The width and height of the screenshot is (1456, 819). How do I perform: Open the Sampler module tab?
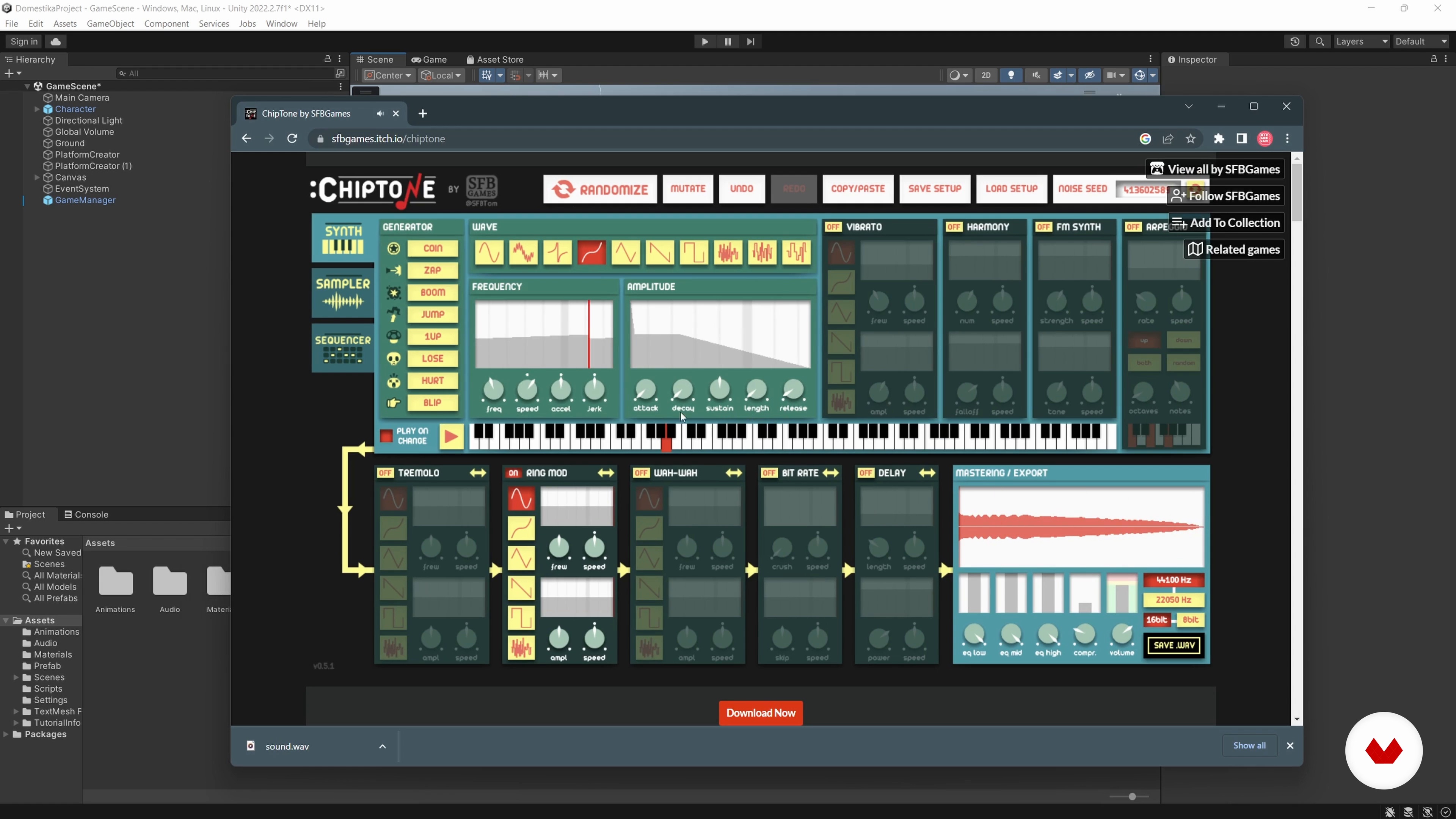coord(343,293)
